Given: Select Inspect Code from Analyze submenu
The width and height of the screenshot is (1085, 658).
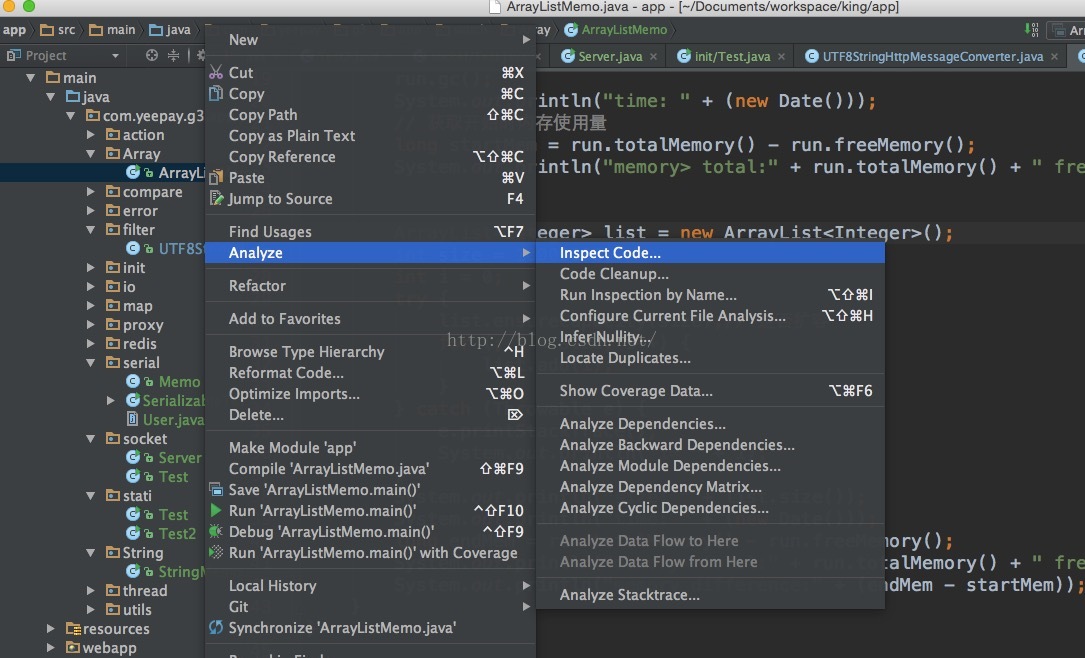Looking at the screenshot, I should point(610,253).
